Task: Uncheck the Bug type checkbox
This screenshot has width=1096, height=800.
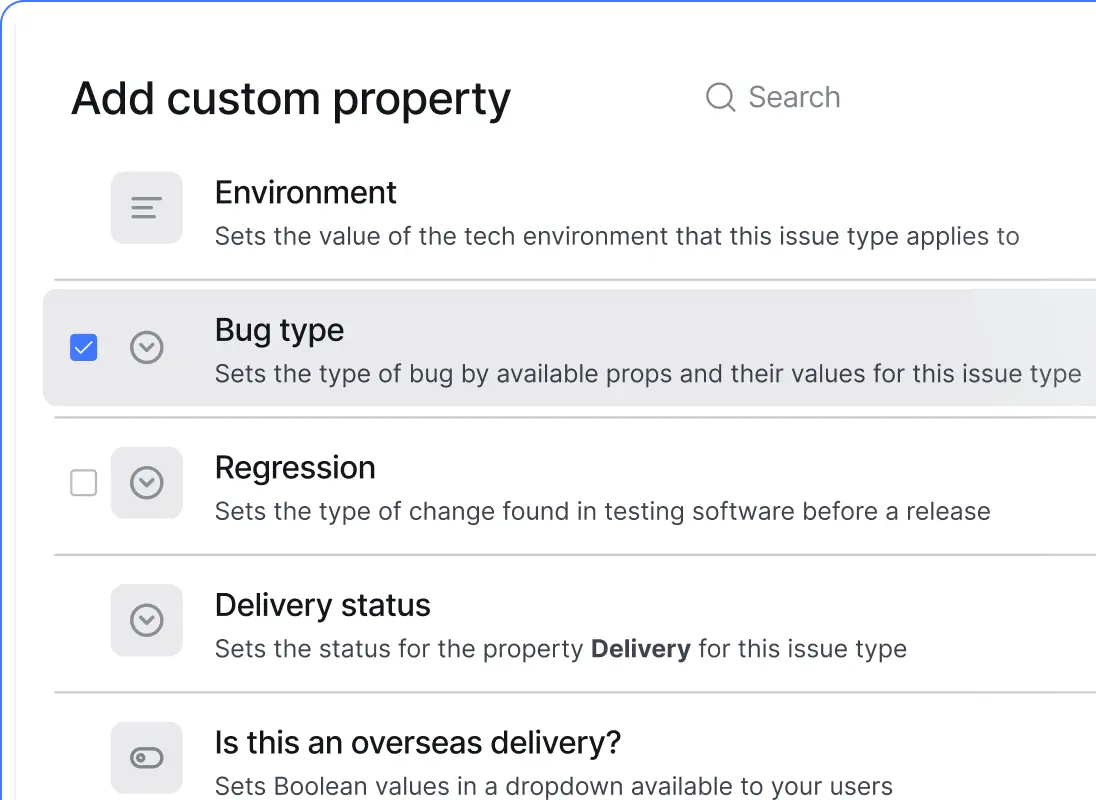Action: pos(84,348)
